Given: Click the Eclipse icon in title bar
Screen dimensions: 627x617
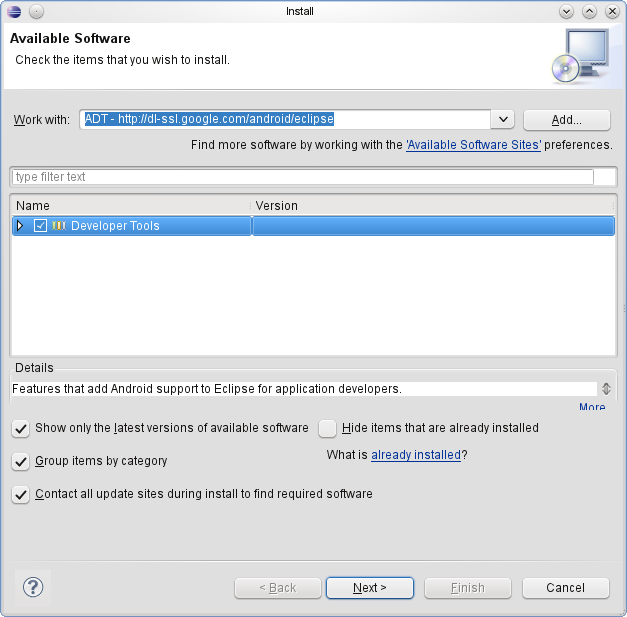Looking at the screenshot, I should pyautogui.click(x=13, y=11).
